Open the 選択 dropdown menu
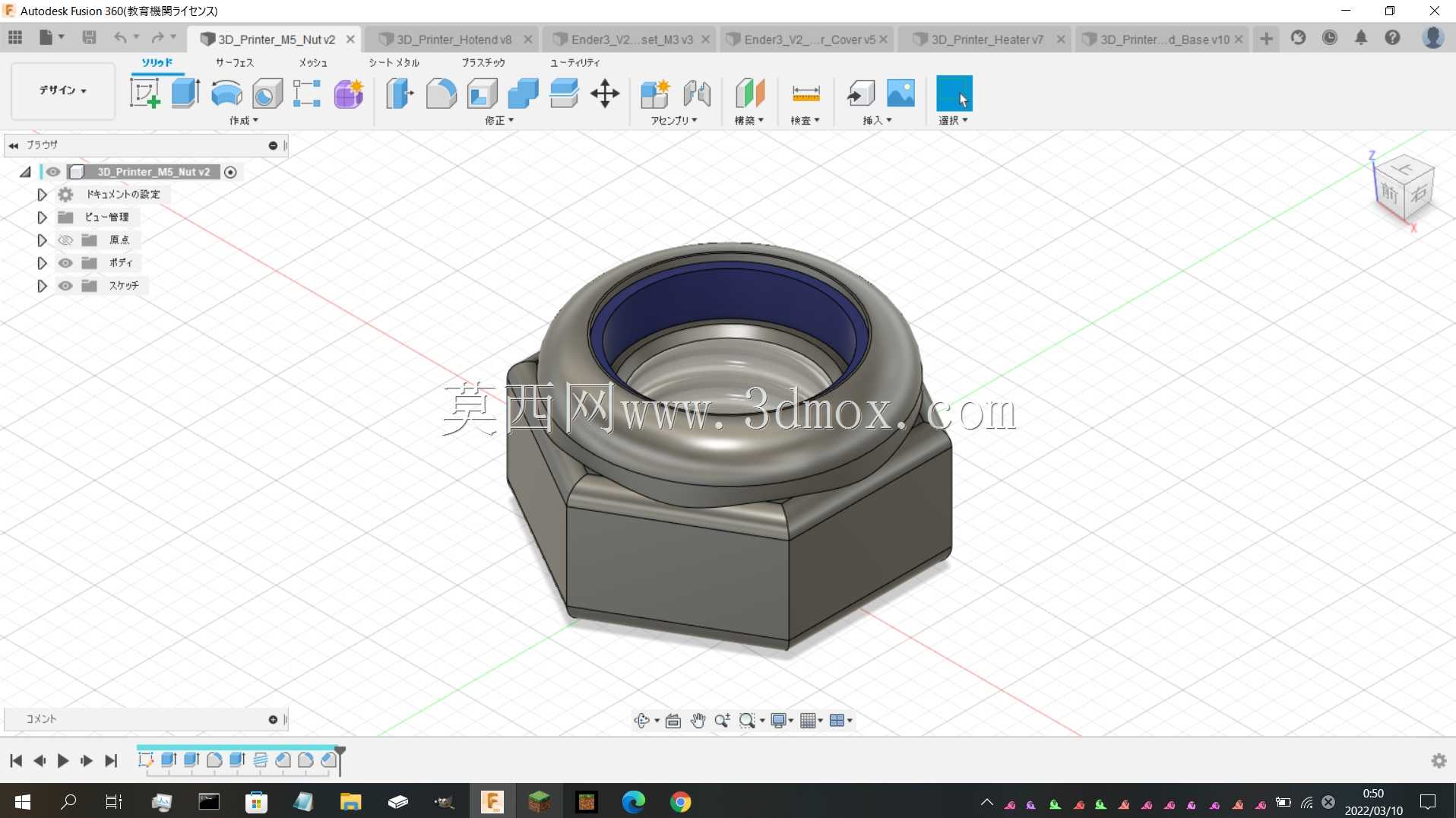This screenshot has height=818, width=1456. pyautogui.click(x=953, y=121)
